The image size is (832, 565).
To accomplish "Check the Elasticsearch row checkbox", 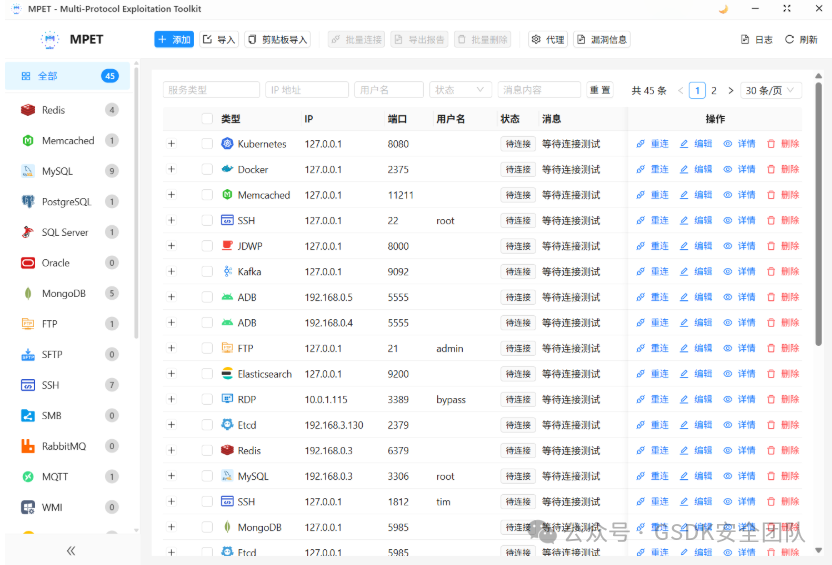I will pos(207,373).
